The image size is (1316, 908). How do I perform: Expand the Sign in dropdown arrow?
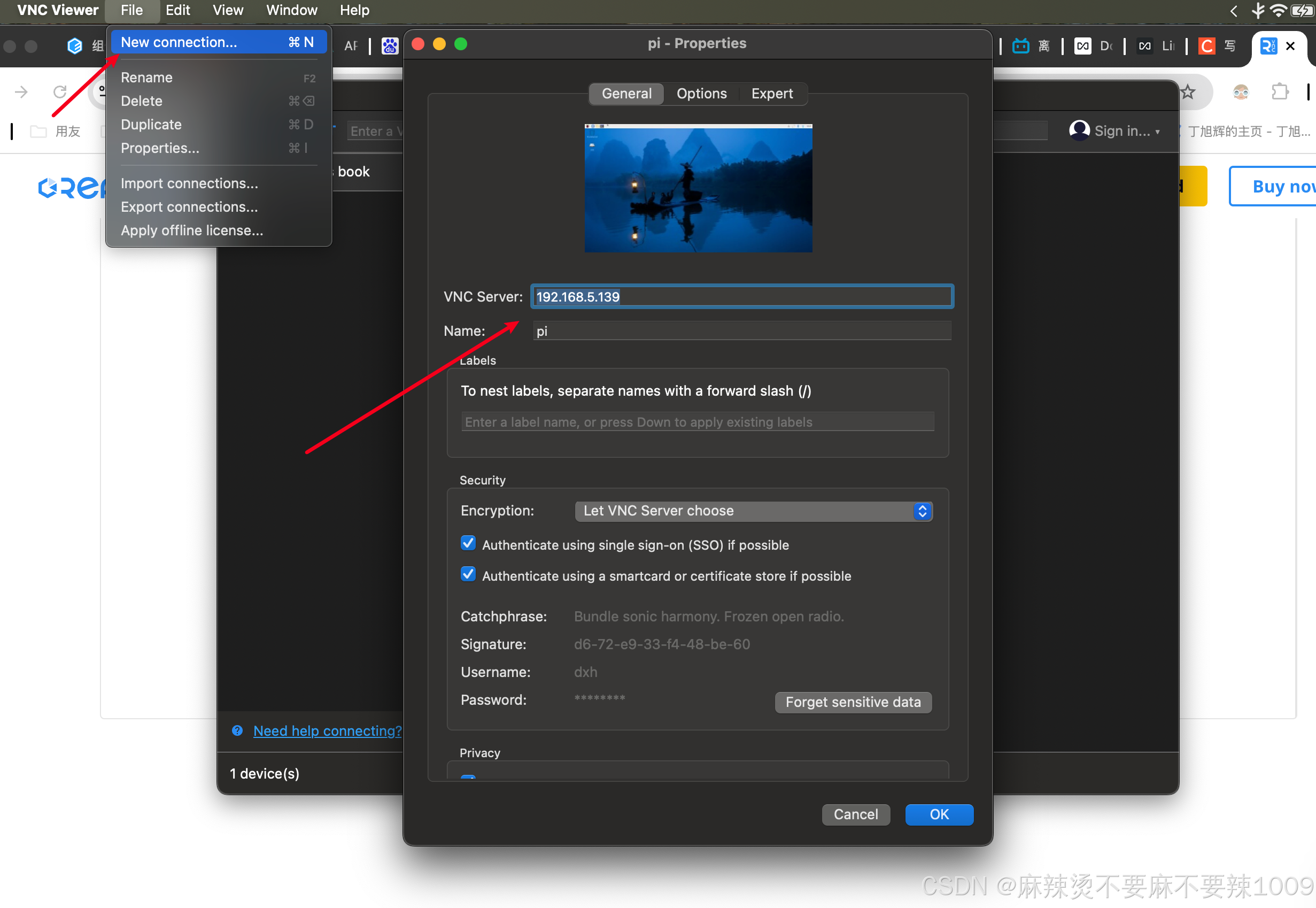(1157, 132)
